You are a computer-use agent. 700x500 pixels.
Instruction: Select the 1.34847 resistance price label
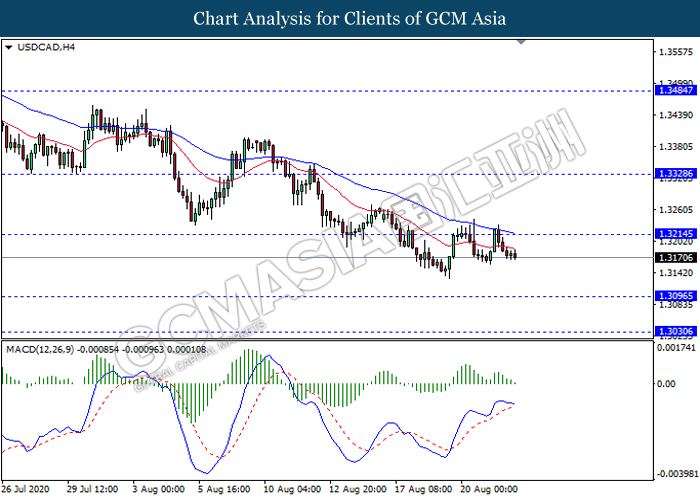tap(676, 90)
